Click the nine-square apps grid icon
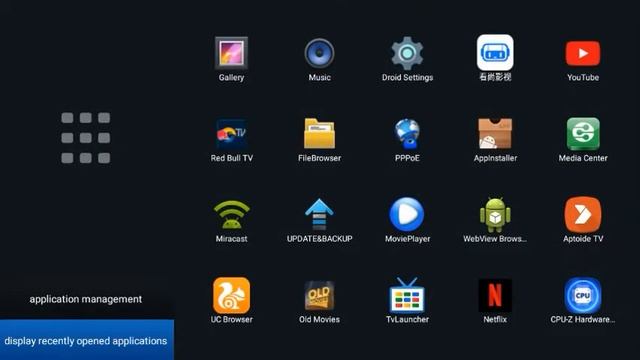The width and height of the screenshot is (640, 360). tap(86, 138)
